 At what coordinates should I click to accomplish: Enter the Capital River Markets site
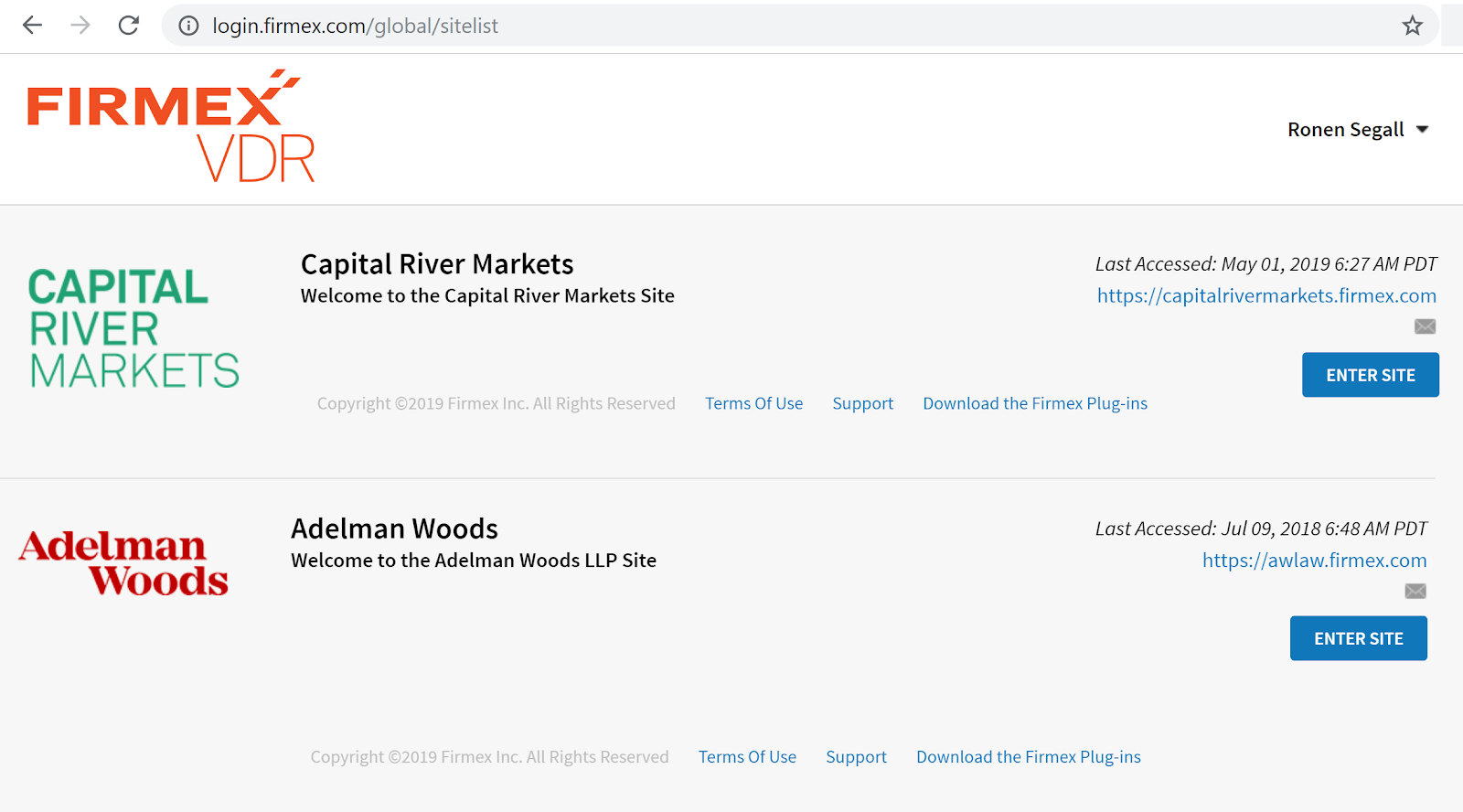pos(1371,375)
